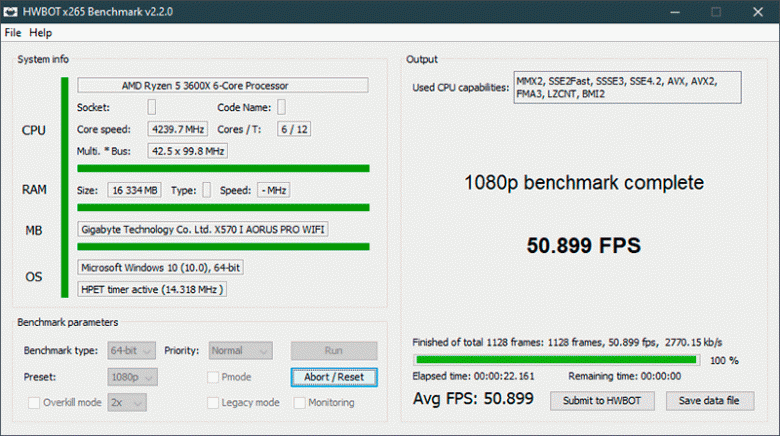
Task: Click the Gigabyte X570 I AORUS PRO WIFI field
Action: click(202, 229)
